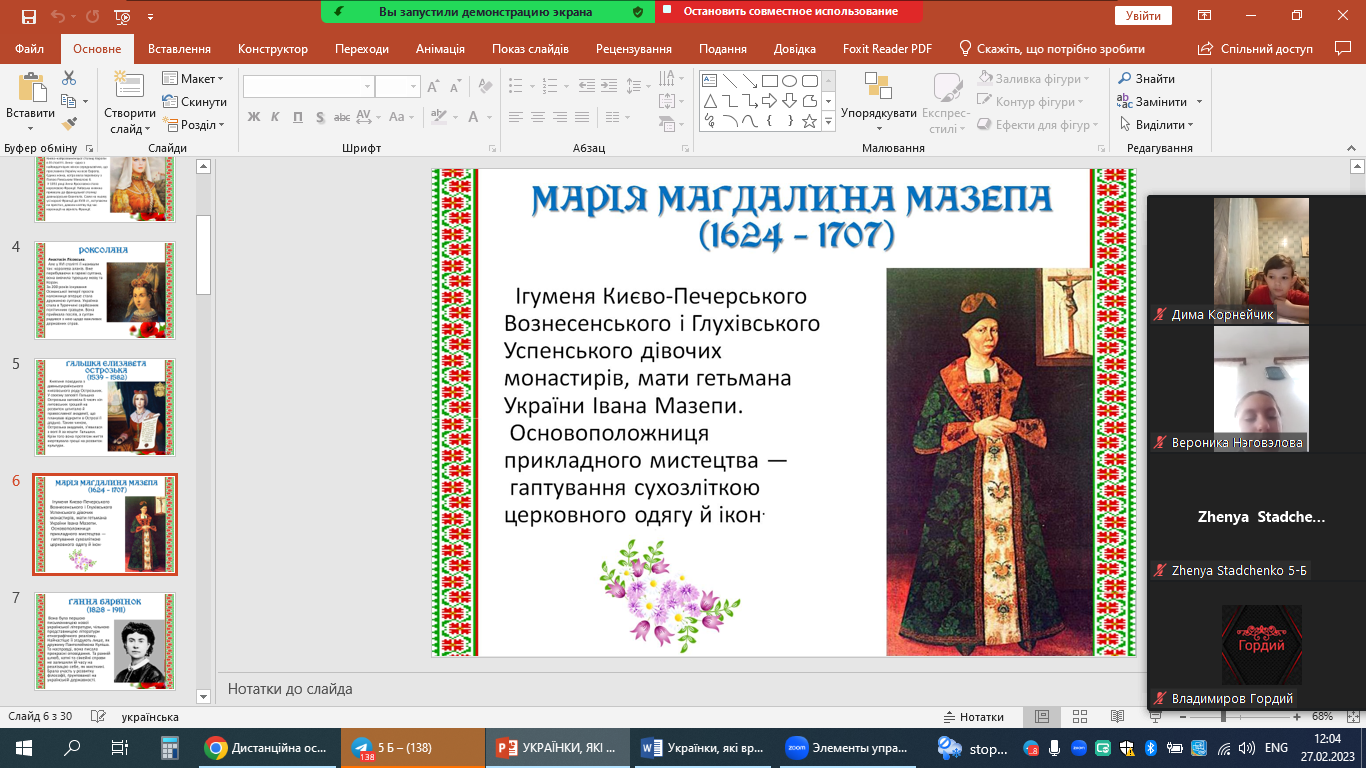Choose the oval shape from shapes gallery
Viewport: 1366px width, 768px height.
[x=789, y=81]
